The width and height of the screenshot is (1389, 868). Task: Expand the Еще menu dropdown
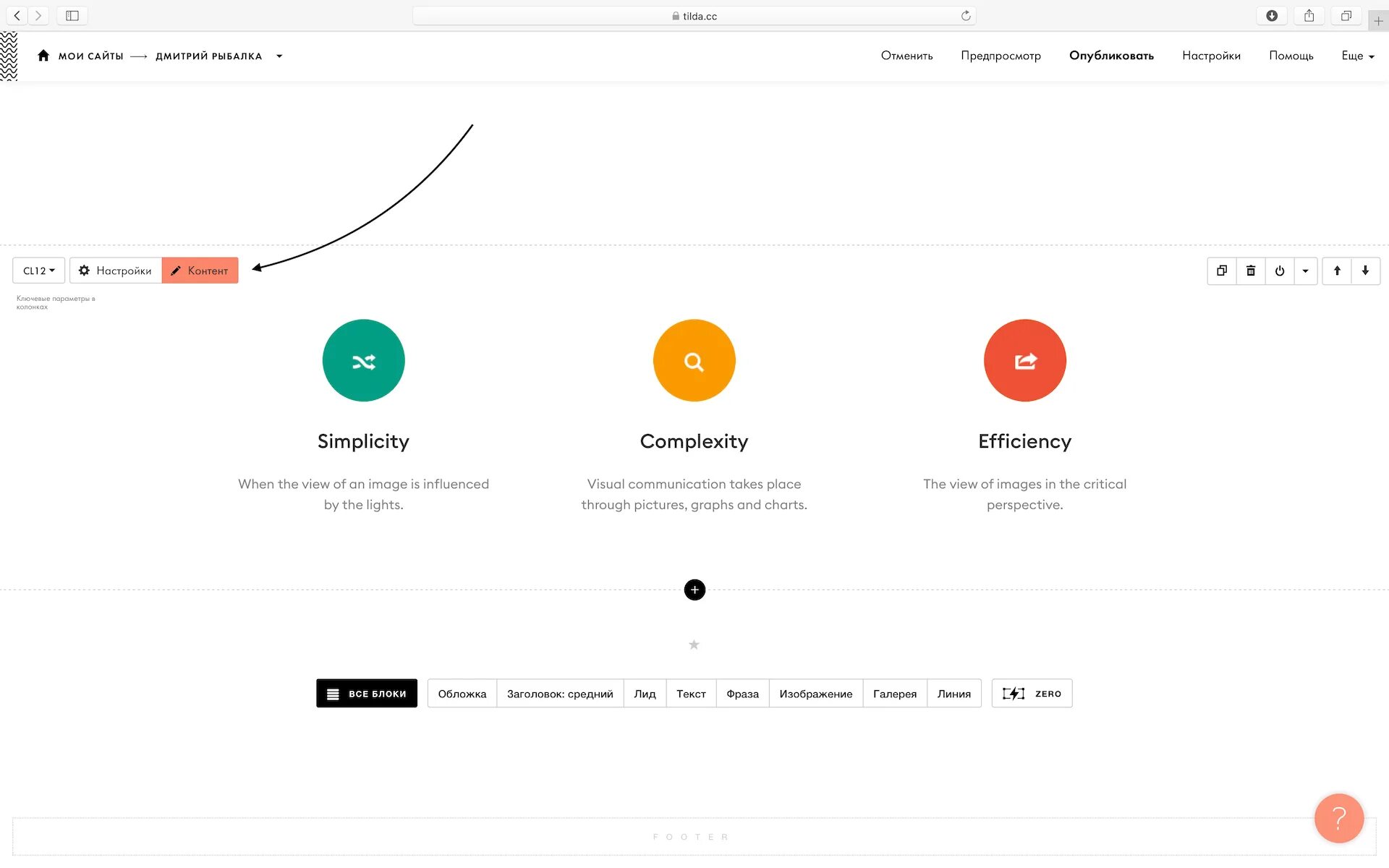(x=1357, y=55)
